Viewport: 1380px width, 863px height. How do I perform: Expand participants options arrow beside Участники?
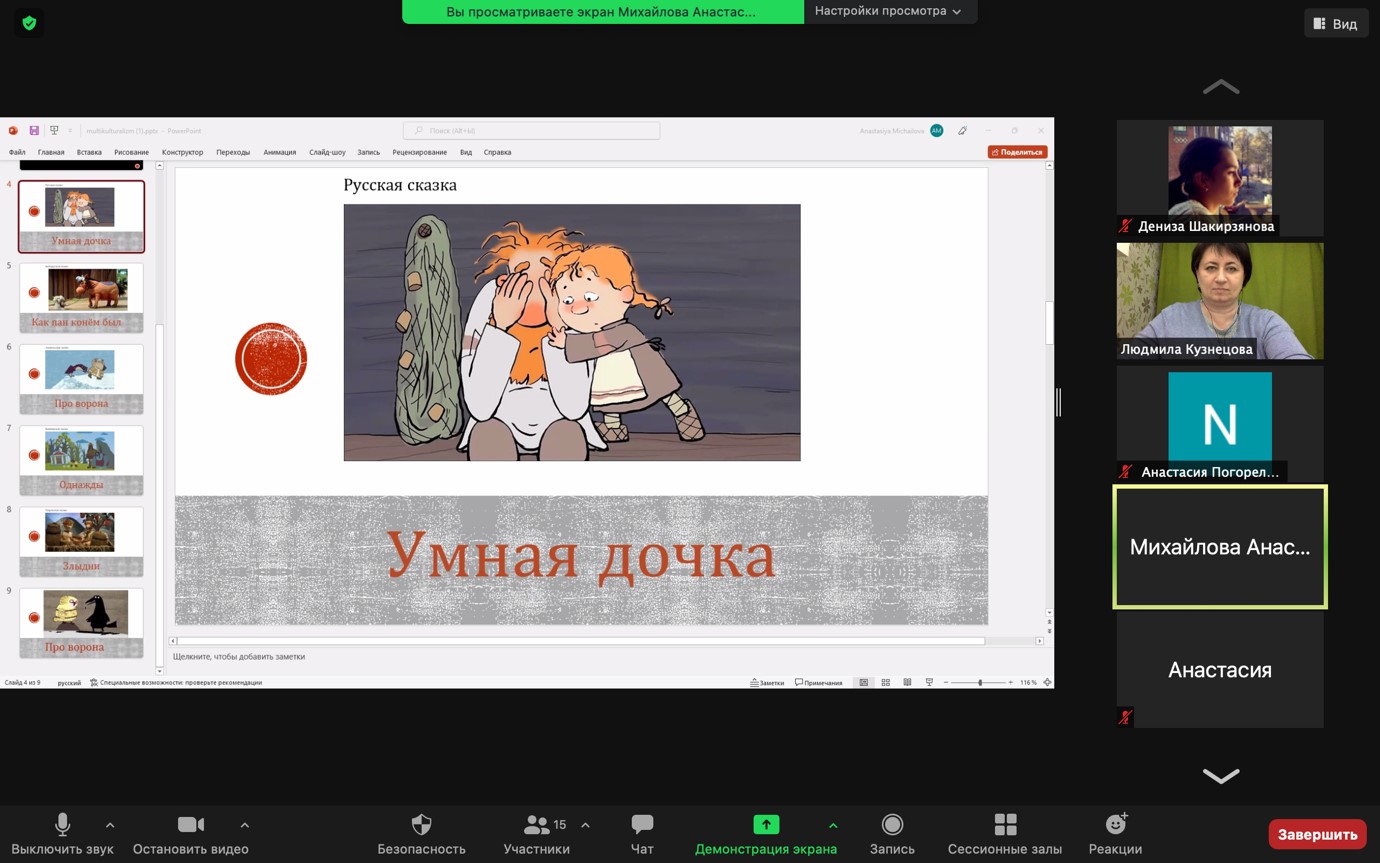click(585, 825)
